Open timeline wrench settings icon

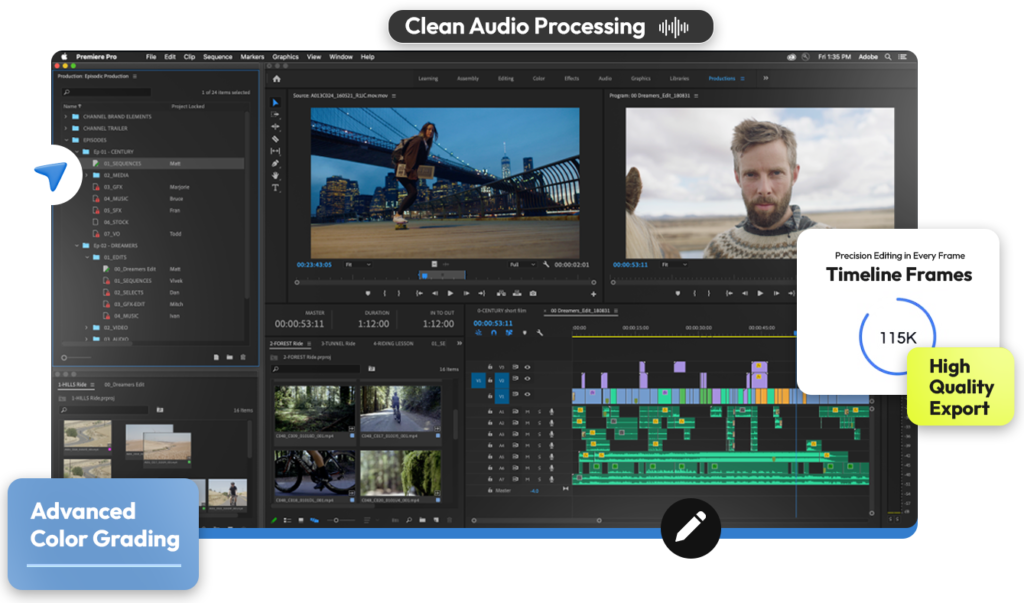click(540, 333)
